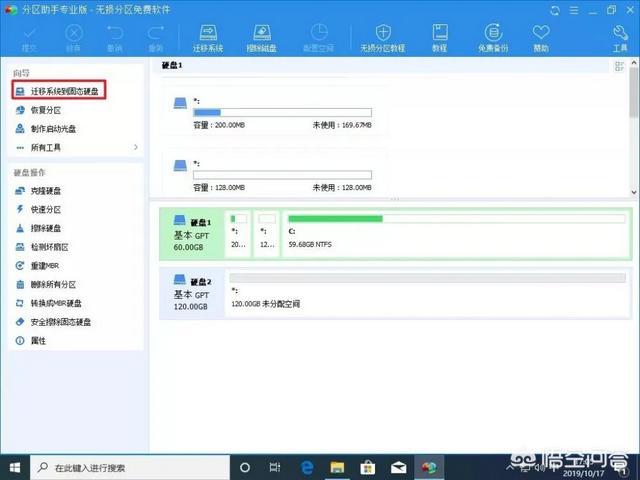Select the 200.00MB partition entry in the list
The height and width of the screenshot is (480, 640).
(x=274, y=113)
